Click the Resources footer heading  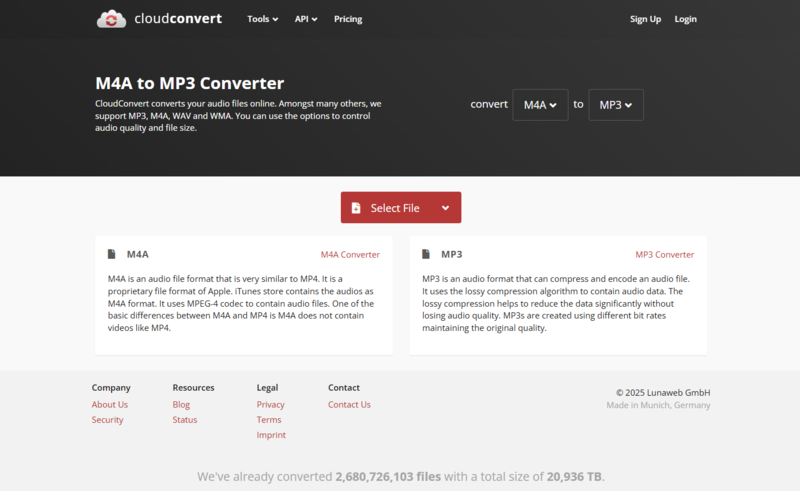[x=193, y=387]
